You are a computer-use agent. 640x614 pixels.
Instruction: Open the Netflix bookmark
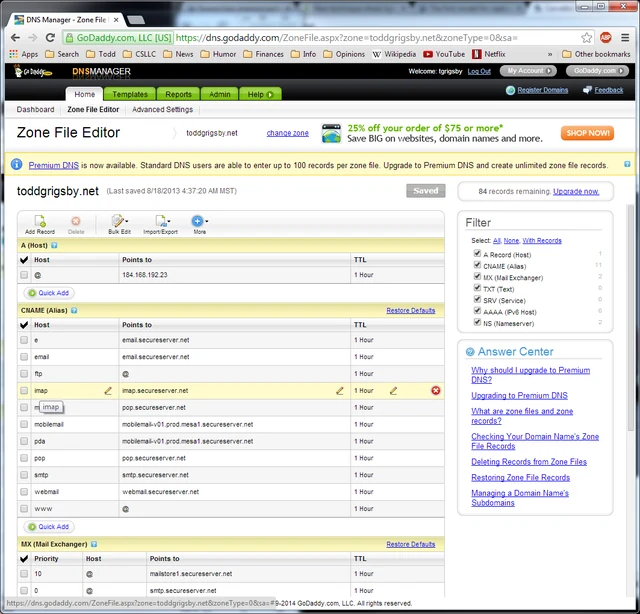(x=489, y=54)
